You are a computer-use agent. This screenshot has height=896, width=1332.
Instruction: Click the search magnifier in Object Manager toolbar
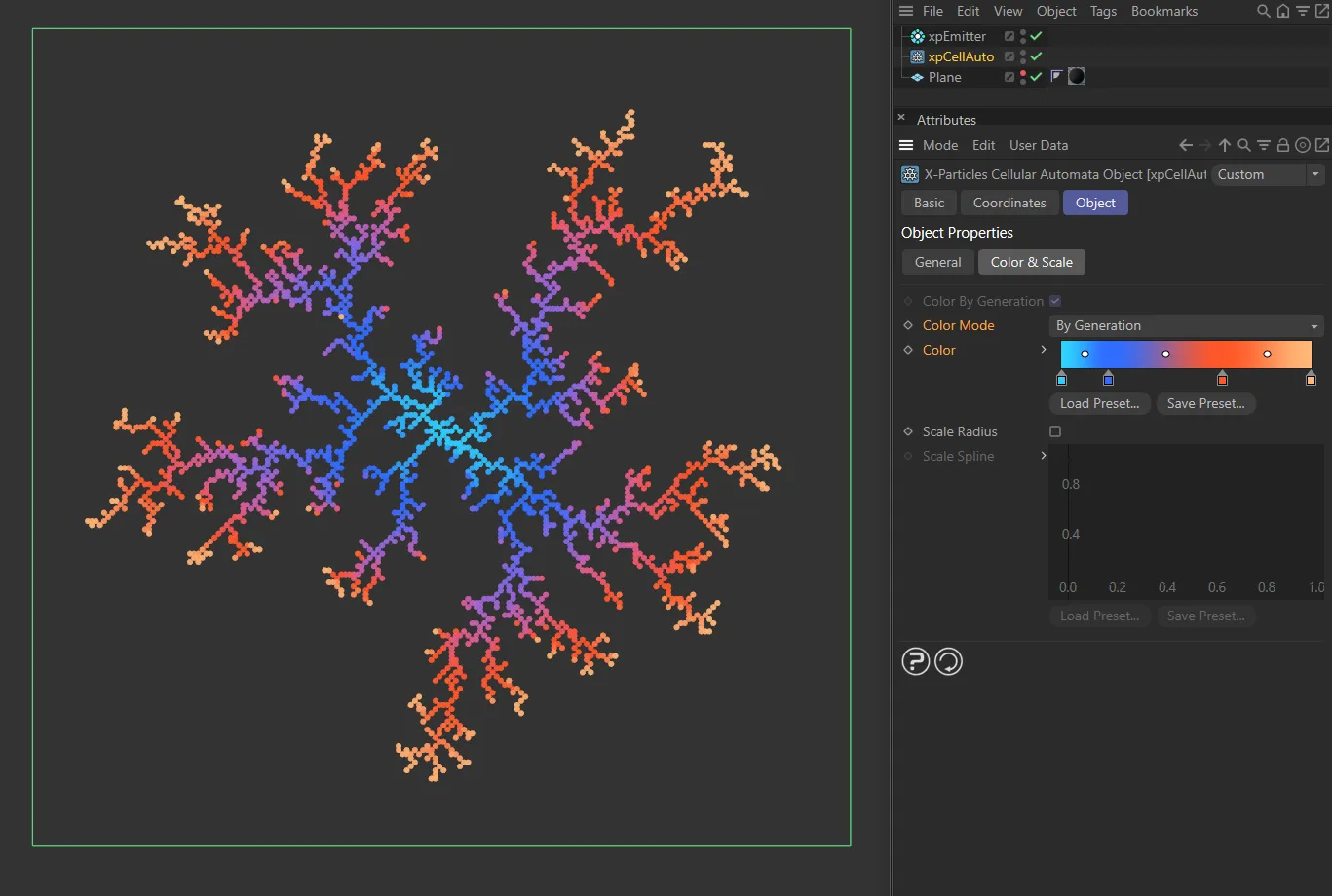click(1264, 11)
